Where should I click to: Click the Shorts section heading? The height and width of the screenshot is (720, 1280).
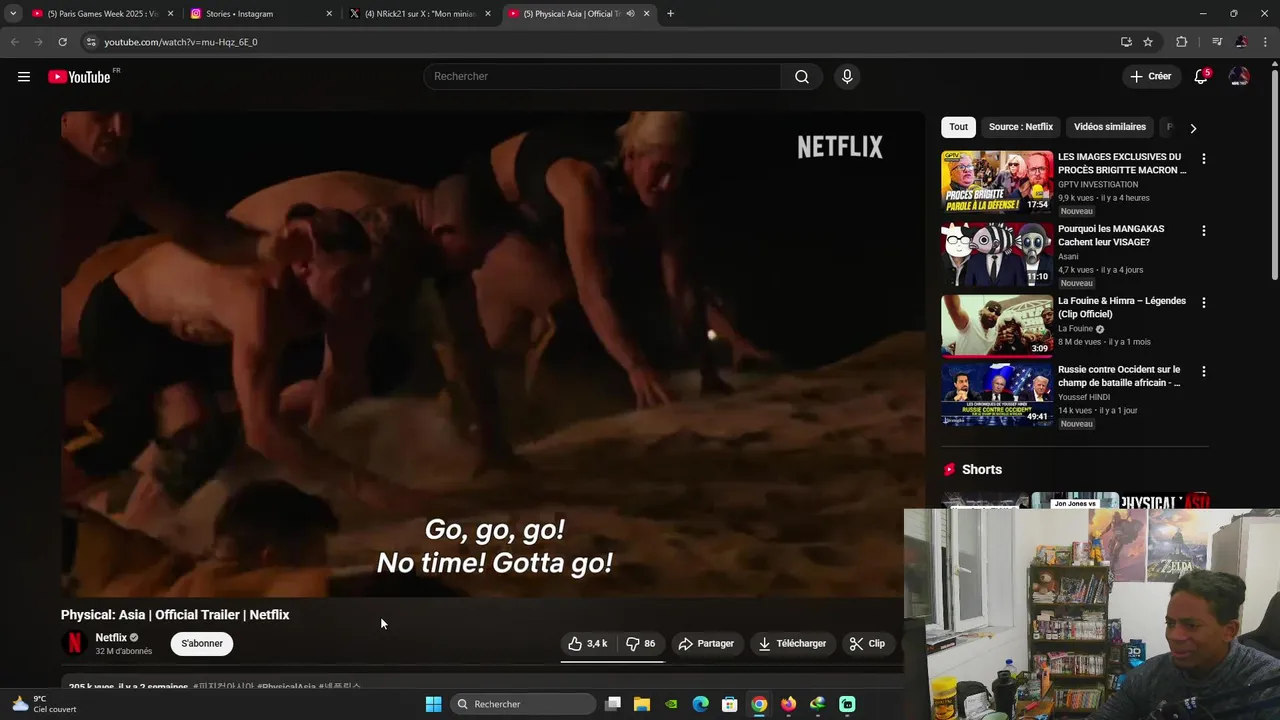[981, 470]
